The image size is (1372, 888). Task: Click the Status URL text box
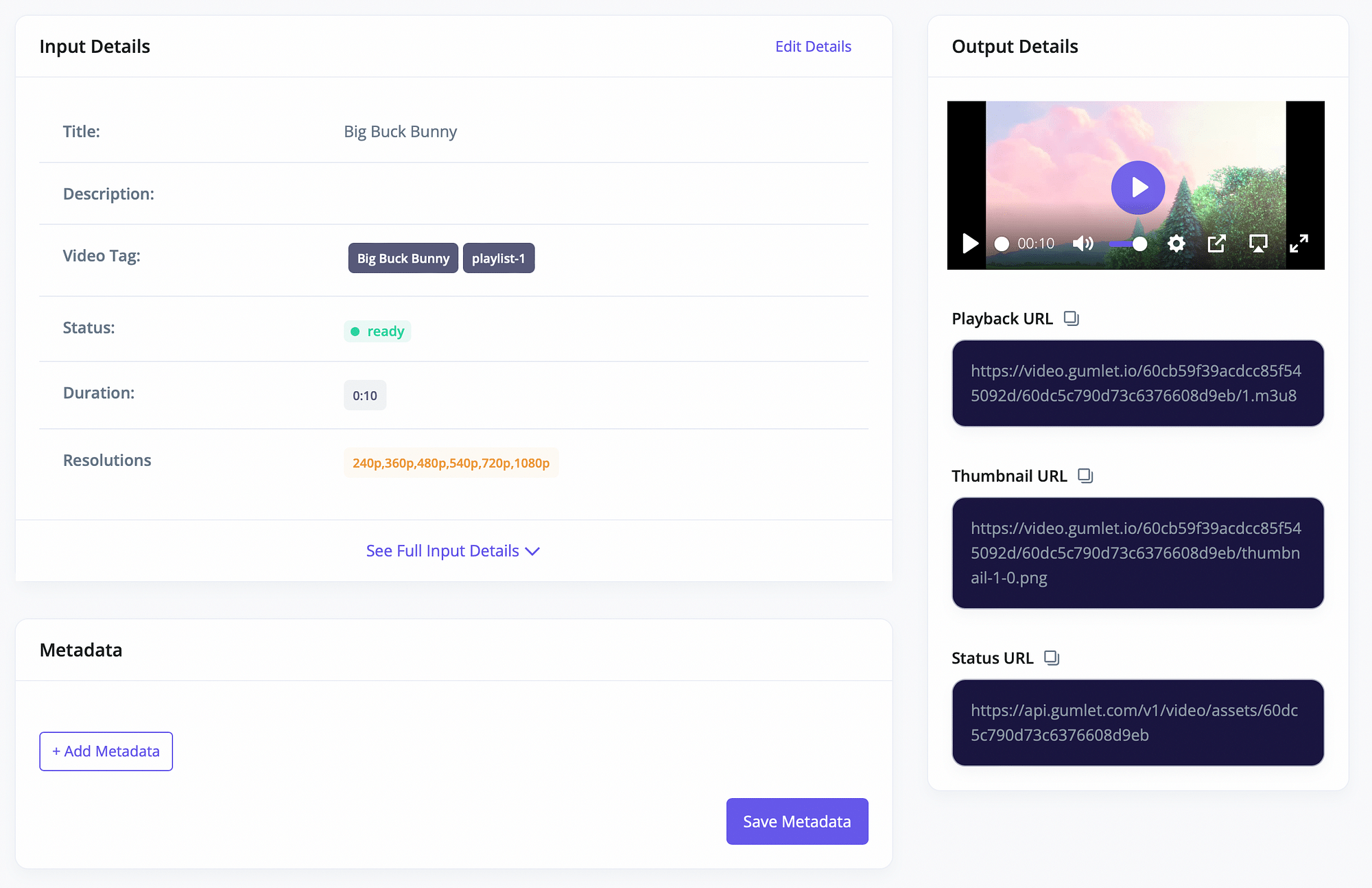(x=1138, y=723)
